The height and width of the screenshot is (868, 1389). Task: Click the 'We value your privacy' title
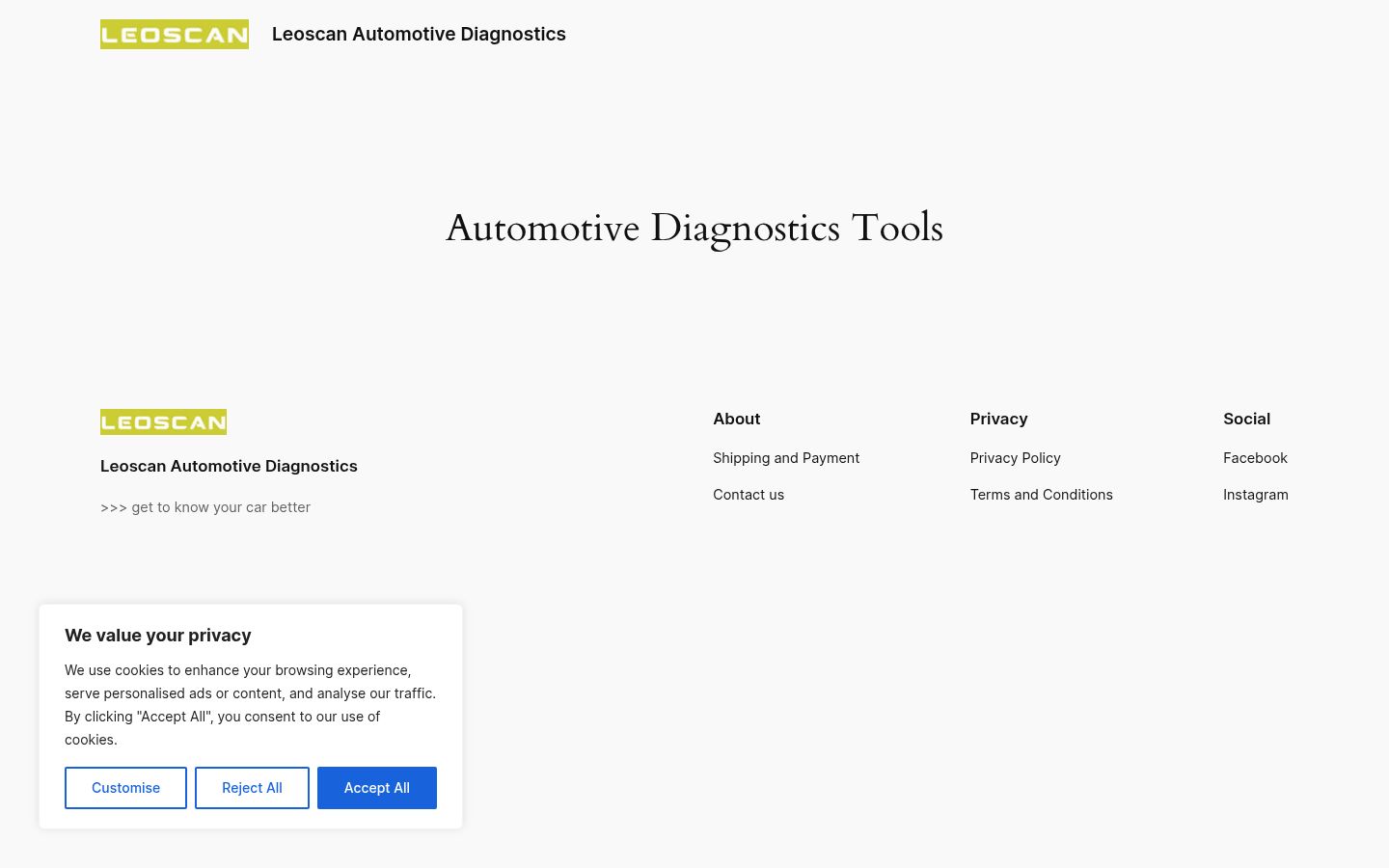point(158,636)
